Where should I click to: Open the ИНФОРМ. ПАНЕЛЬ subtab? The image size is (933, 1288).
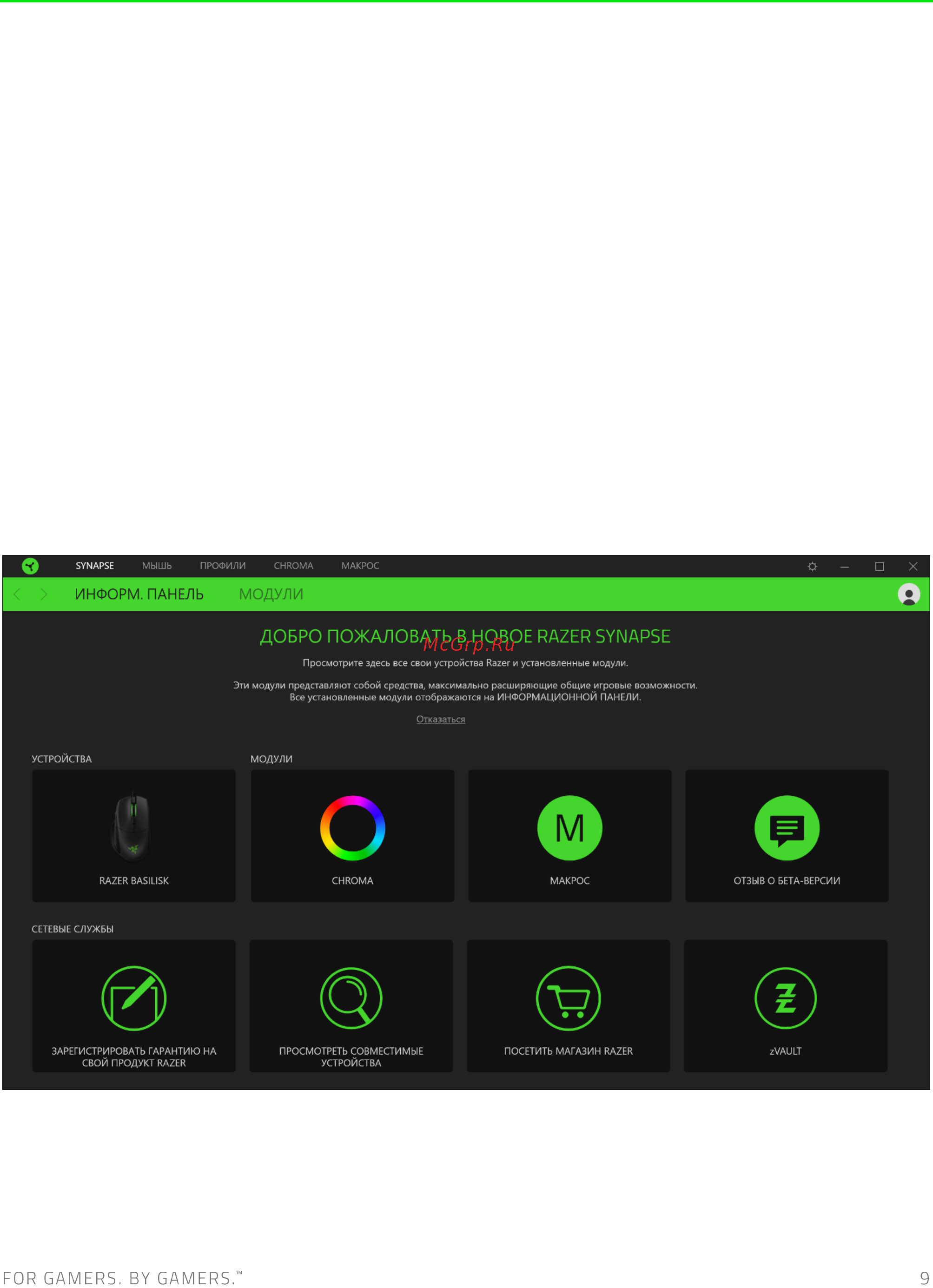139,594
